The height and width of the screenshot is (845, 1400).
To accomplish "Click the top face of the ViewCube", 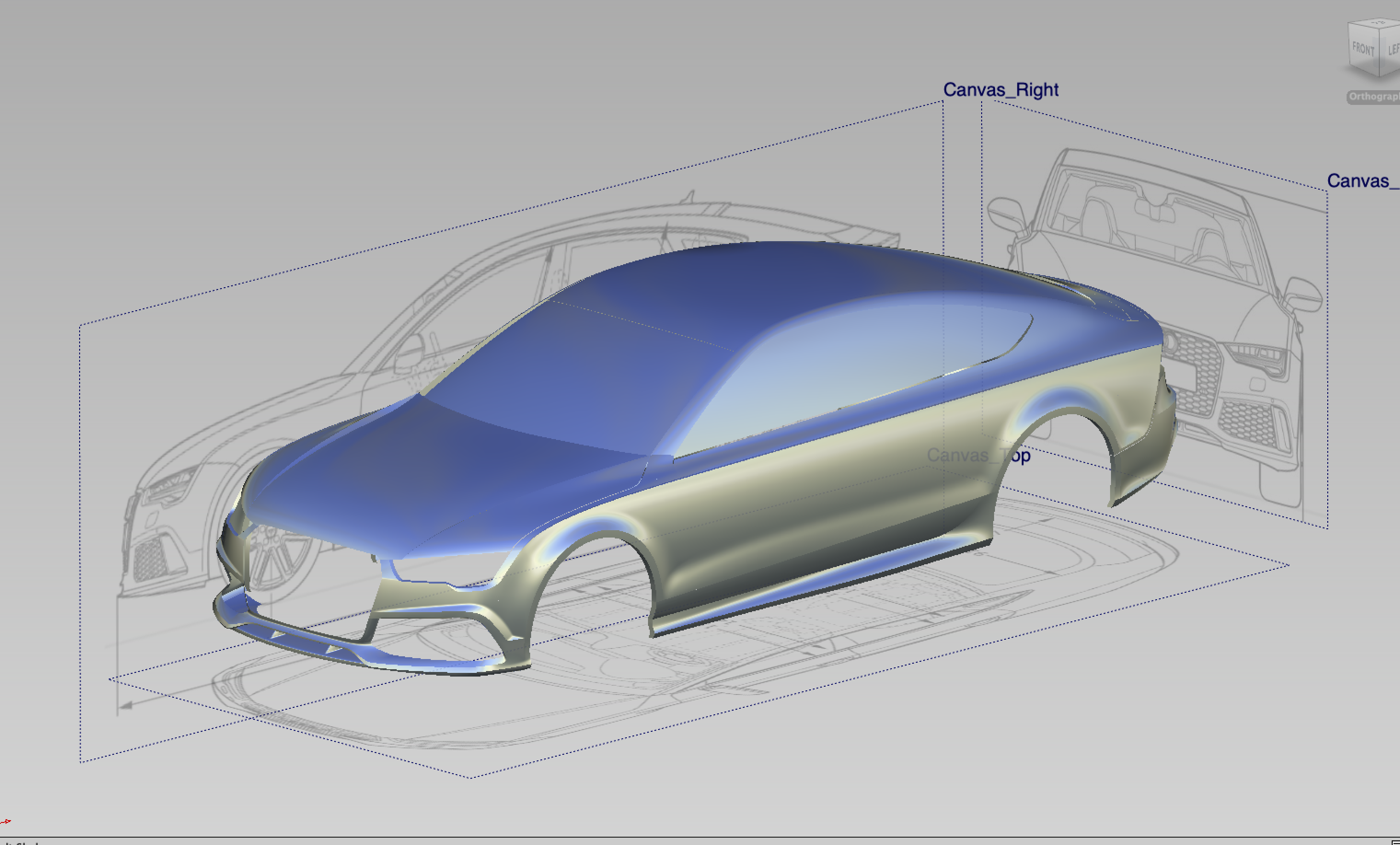I will pos(1378,24).
